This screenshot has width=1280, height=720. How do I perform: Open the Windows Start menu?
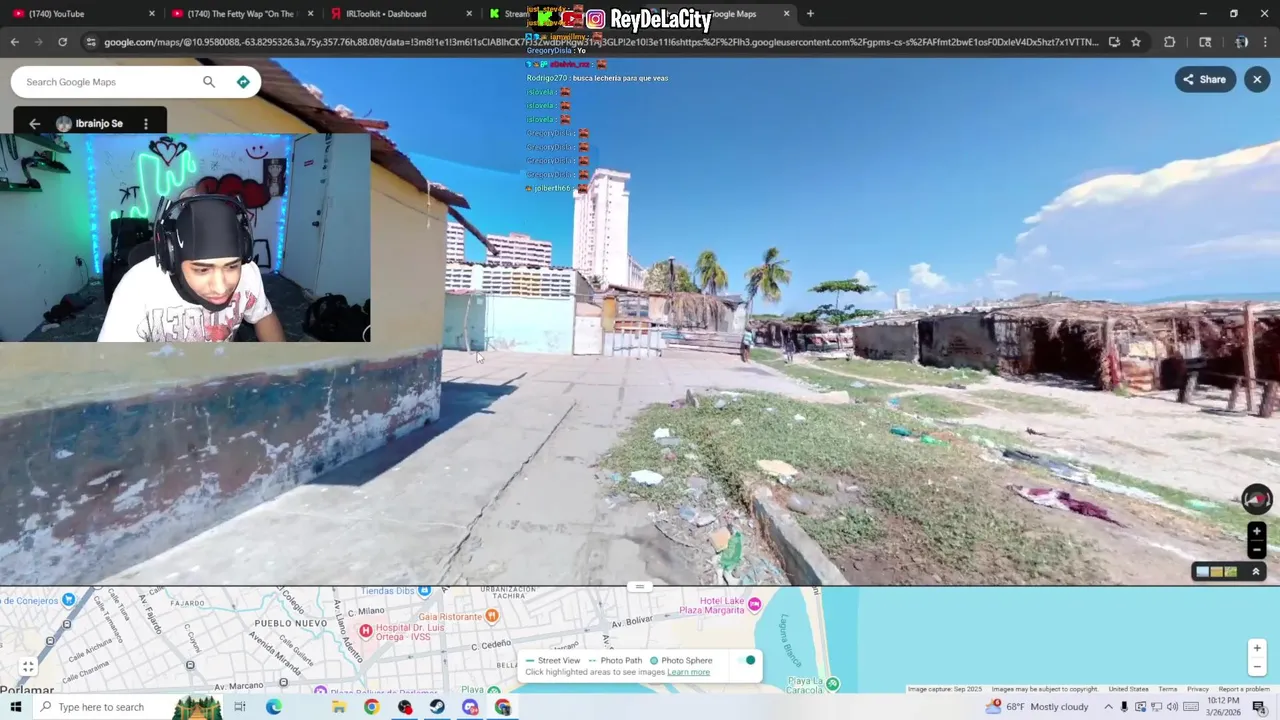tap(15, 707)
